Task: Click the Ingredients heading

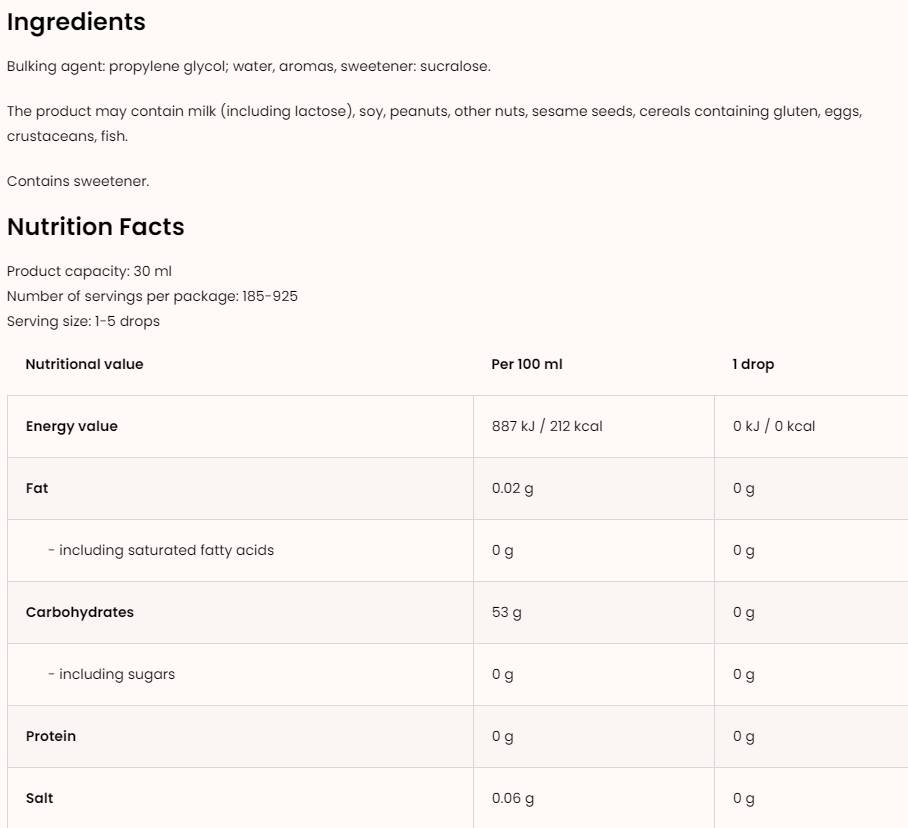Action: [76, 22]
